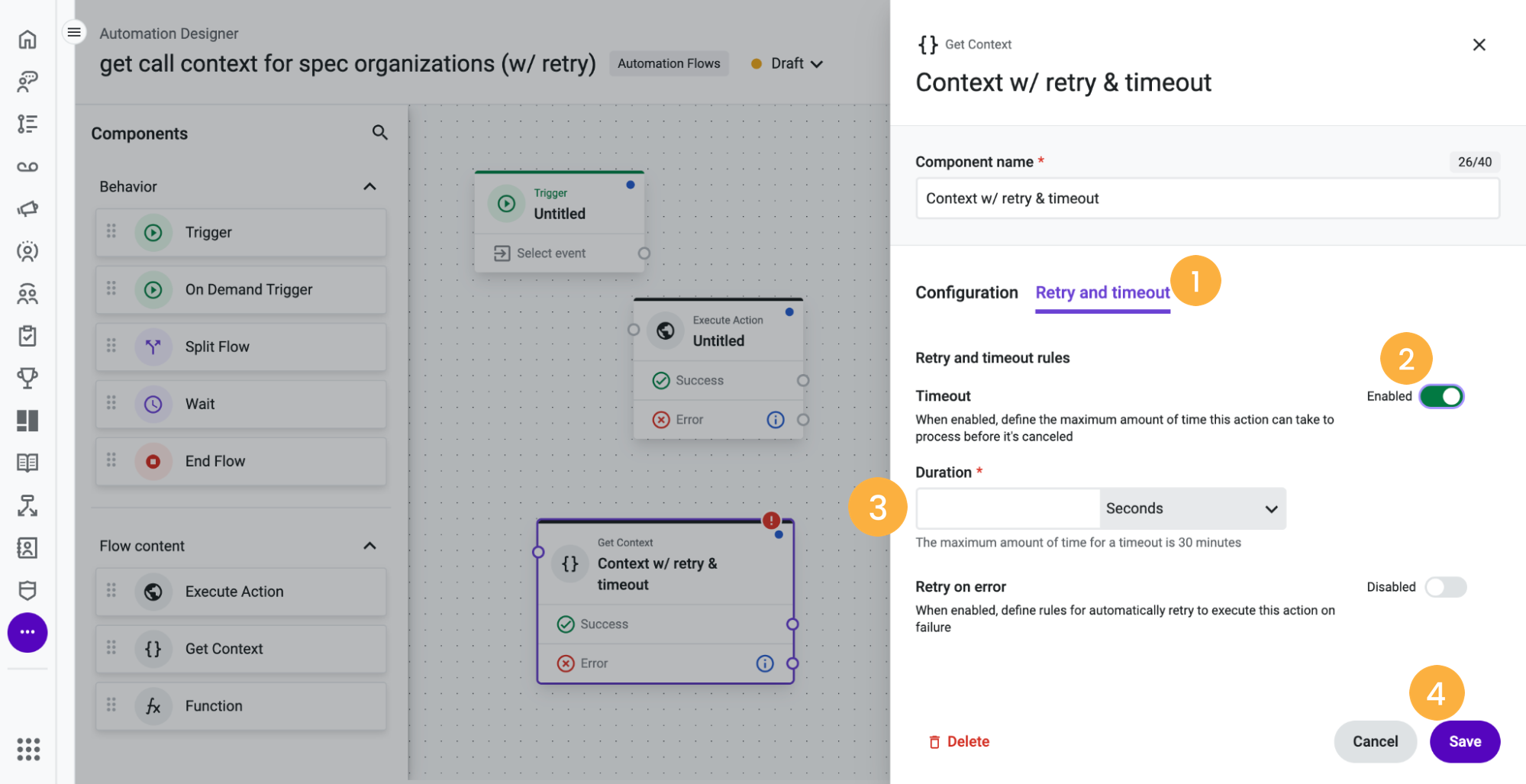Enable the Retry on error toggle
The height and width of the screenshot is (784, 1526).
tap(1446, 587)
